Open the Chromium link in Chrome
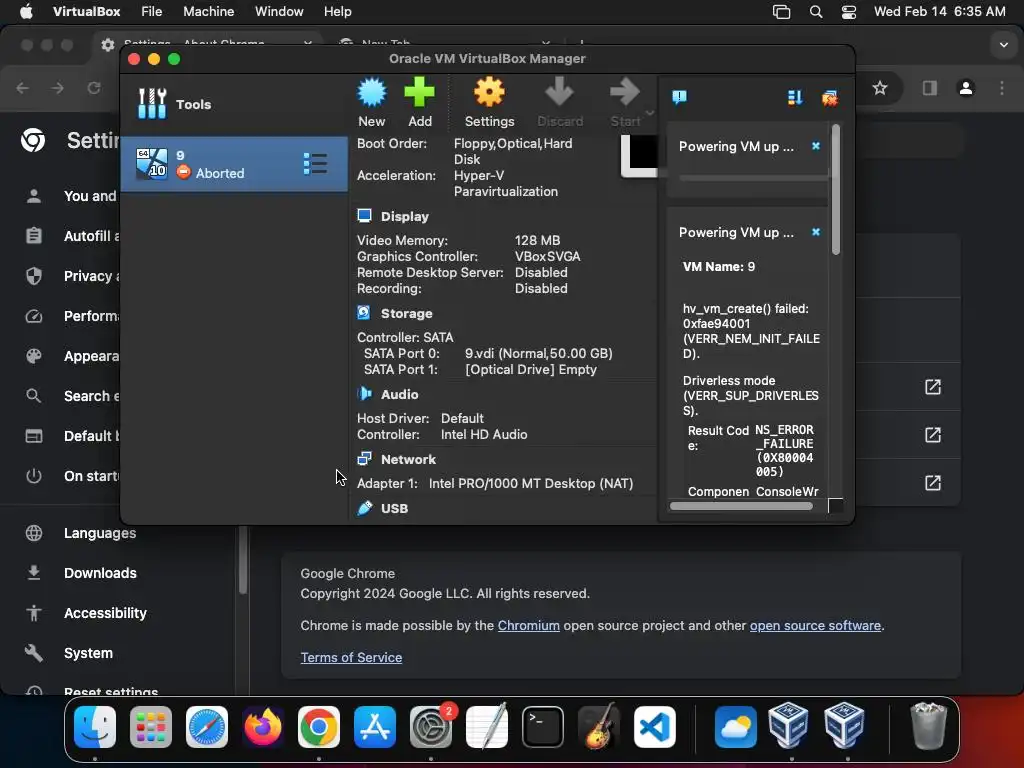The height and width of the screenshot is (768, 1024). tap(528, 626)
